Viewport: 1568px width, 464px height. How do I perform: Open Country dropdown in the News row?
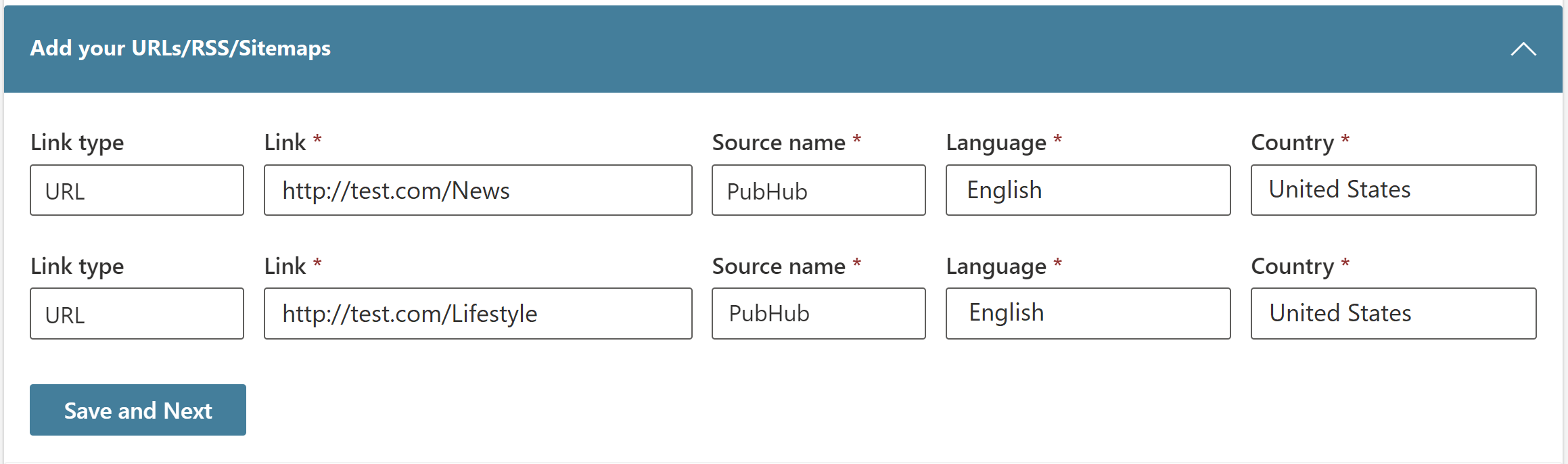point(1393,190)
